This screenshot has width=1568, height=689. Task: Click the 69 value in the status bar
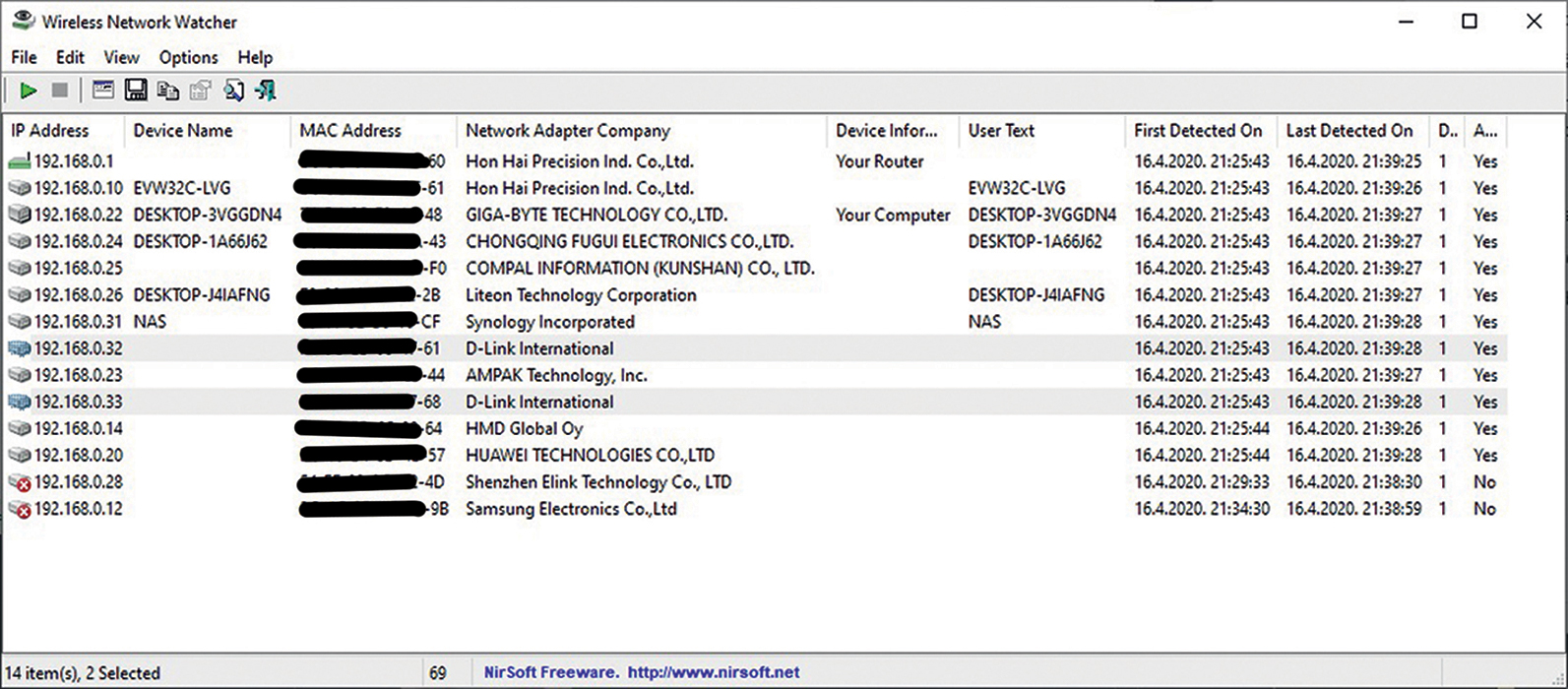tap(438, 673)
